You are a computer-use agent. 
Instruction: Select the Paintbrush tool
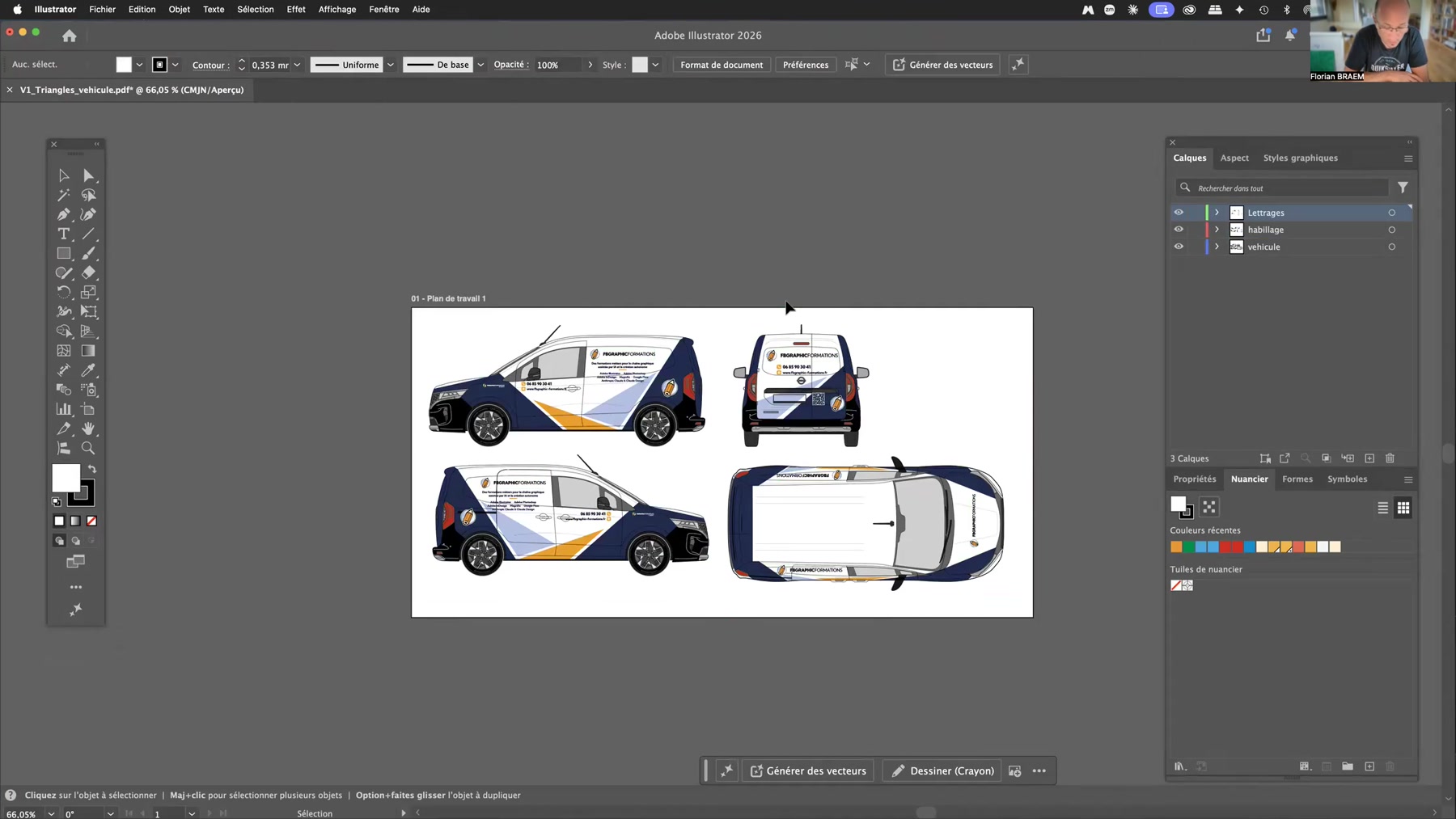point(88,253)
